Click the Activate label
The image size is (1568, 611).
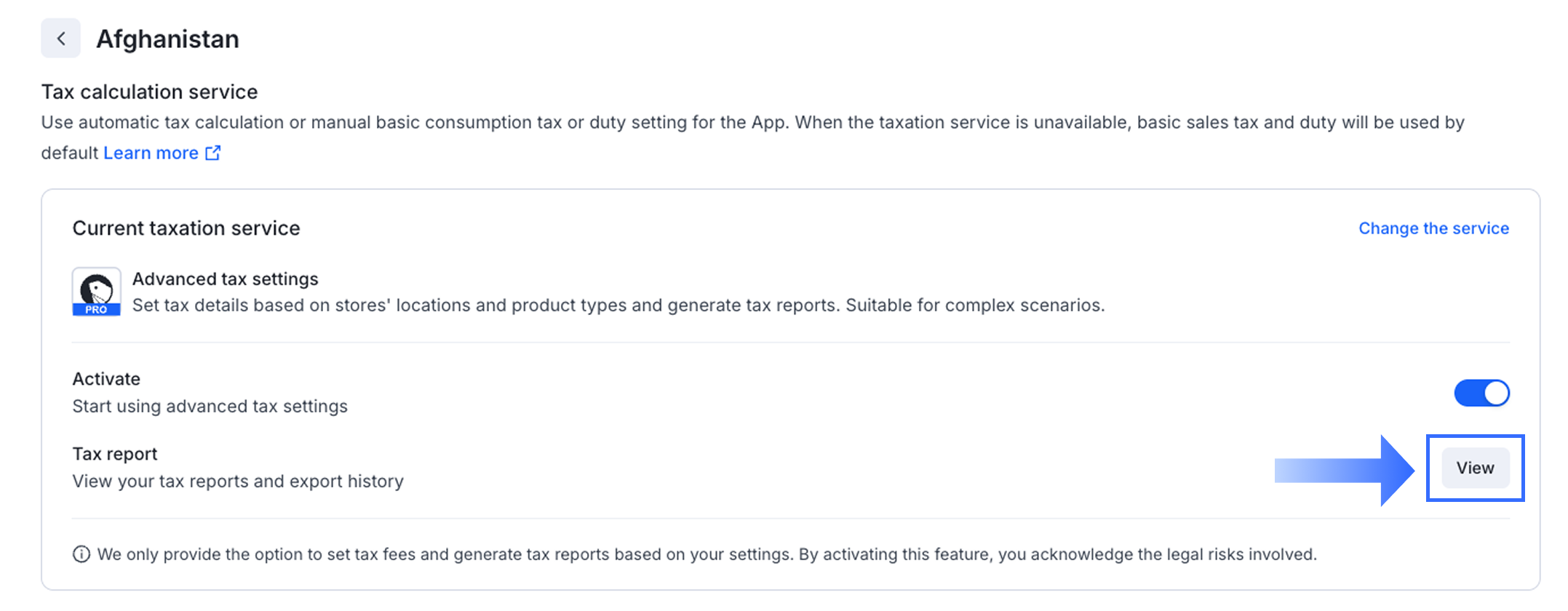(106, 379)
